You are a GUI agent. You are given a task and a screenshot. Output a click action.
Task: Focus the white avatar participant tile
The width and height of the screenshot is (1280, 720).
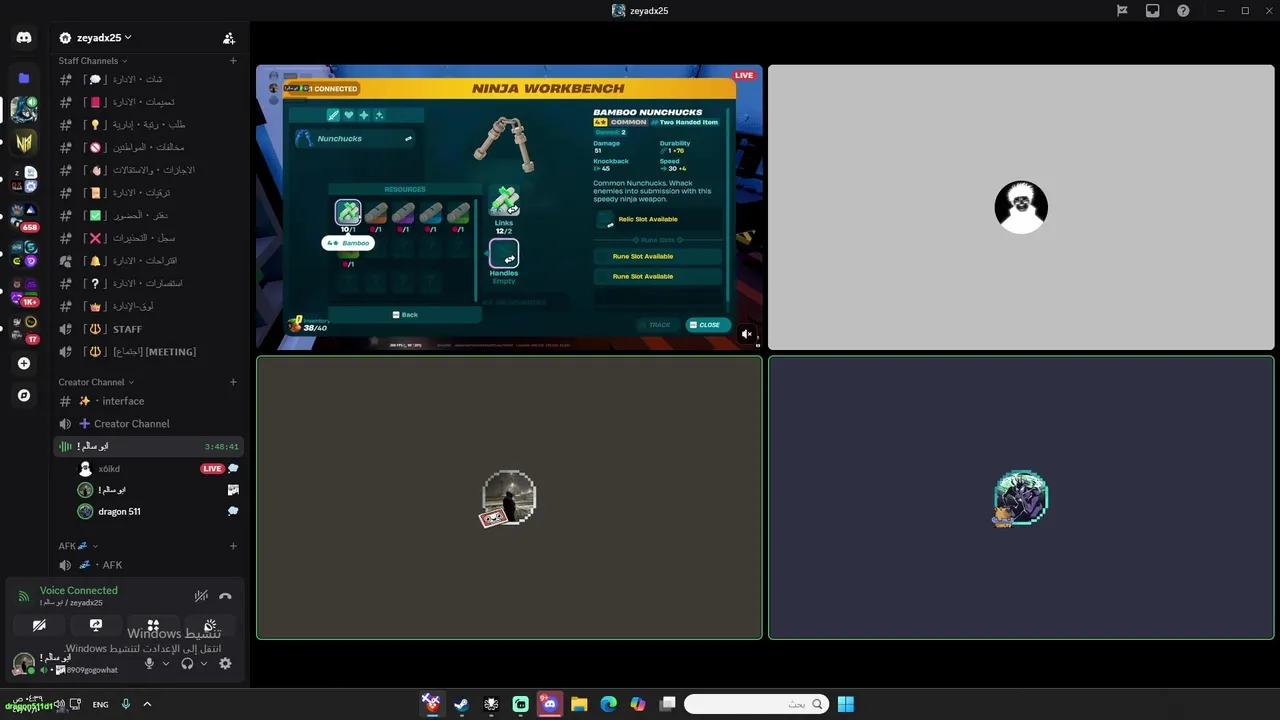pyautogui.click(x=1021, y=207)
